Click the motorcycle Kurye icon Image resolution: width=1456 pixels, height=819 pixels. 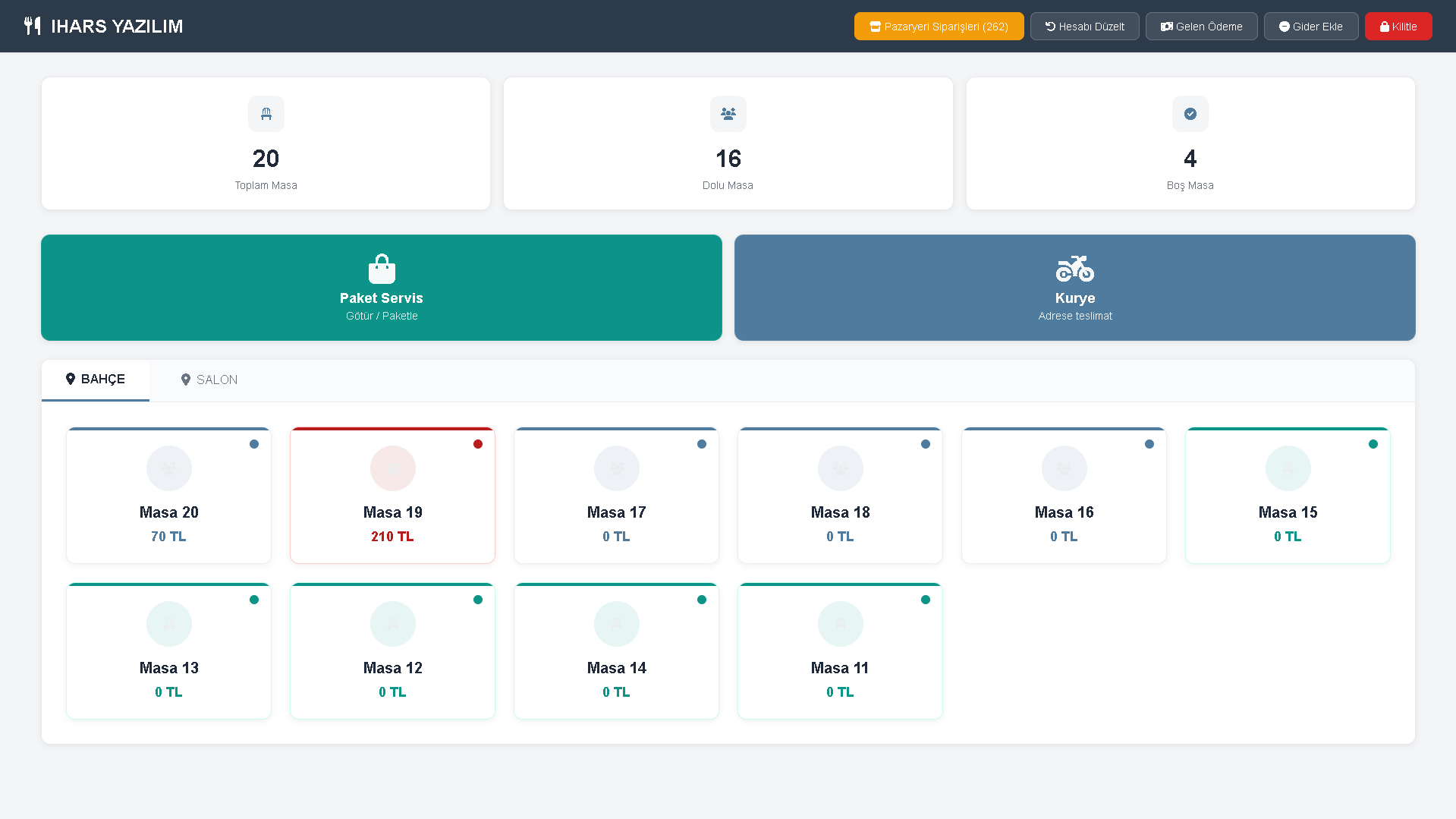coord(1074,269)
